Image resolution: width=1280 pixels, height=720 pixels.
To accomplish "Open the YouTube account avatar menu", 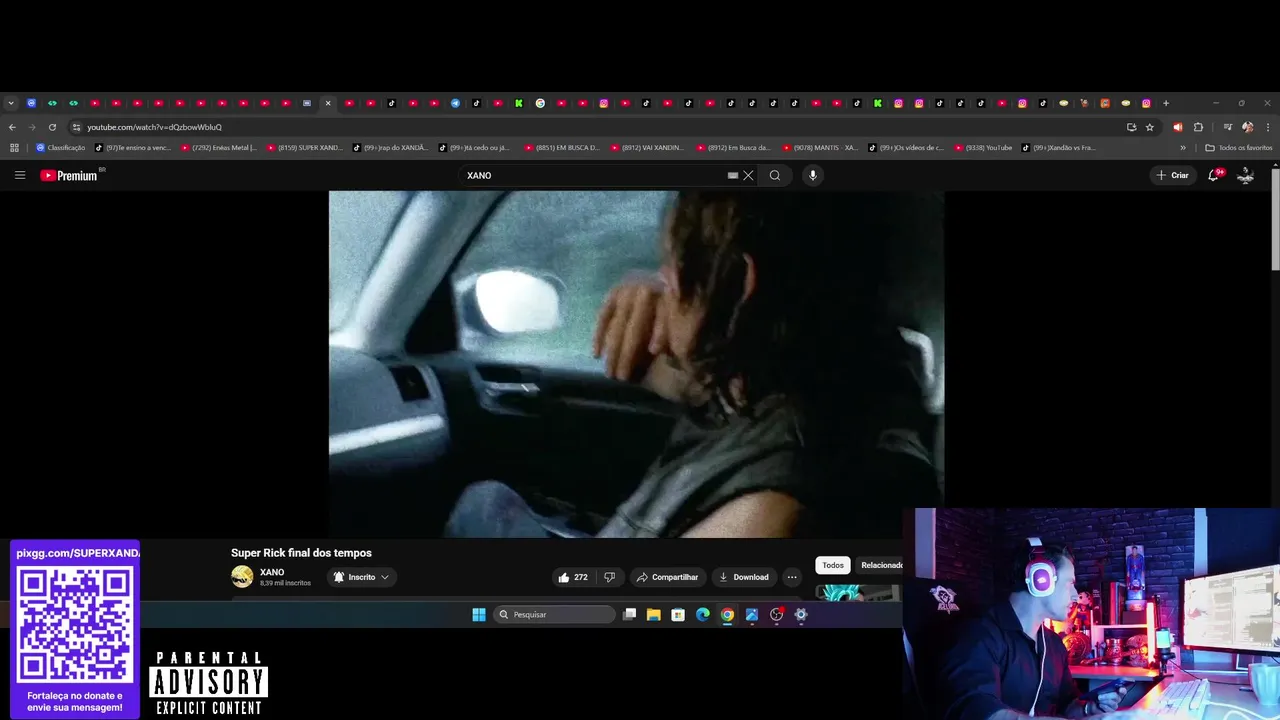I will click(1246, 175).
